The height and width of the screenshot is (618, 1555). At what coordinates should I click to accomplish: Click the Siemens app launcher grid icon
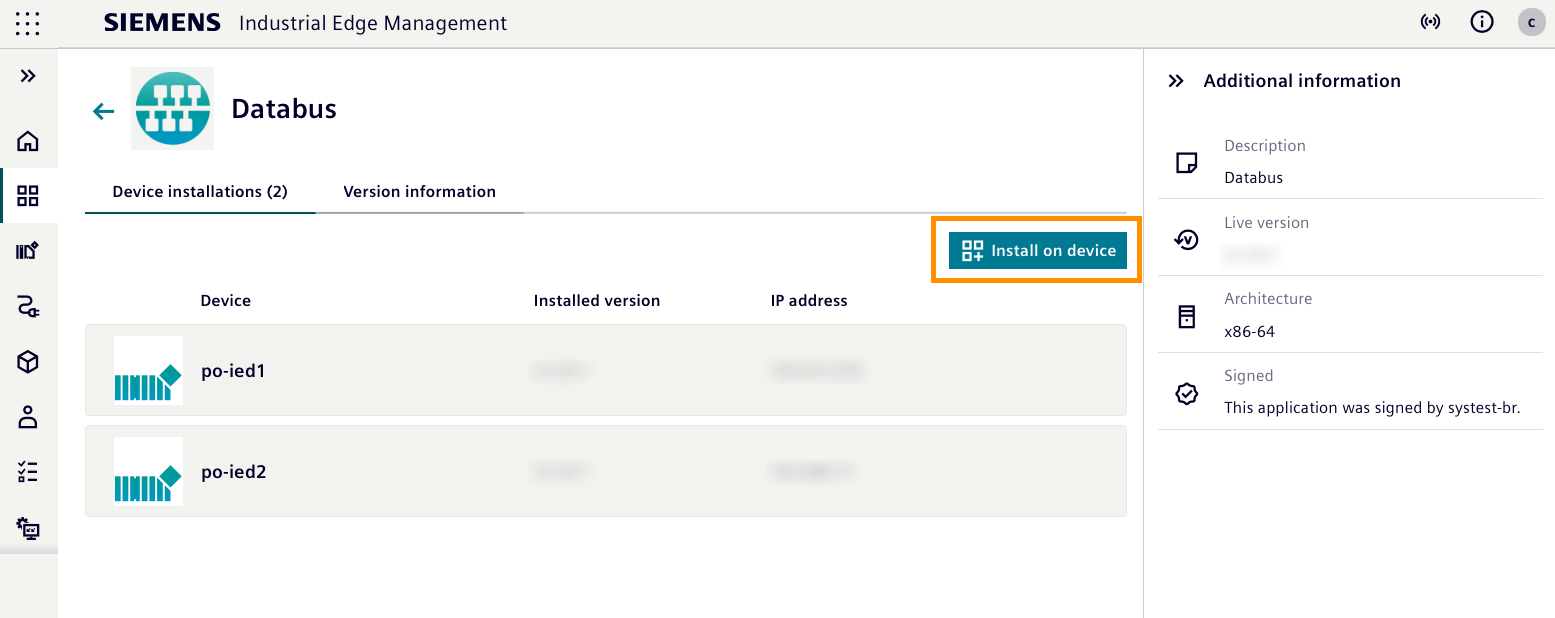pyautogui.click(x=27, y=23)
